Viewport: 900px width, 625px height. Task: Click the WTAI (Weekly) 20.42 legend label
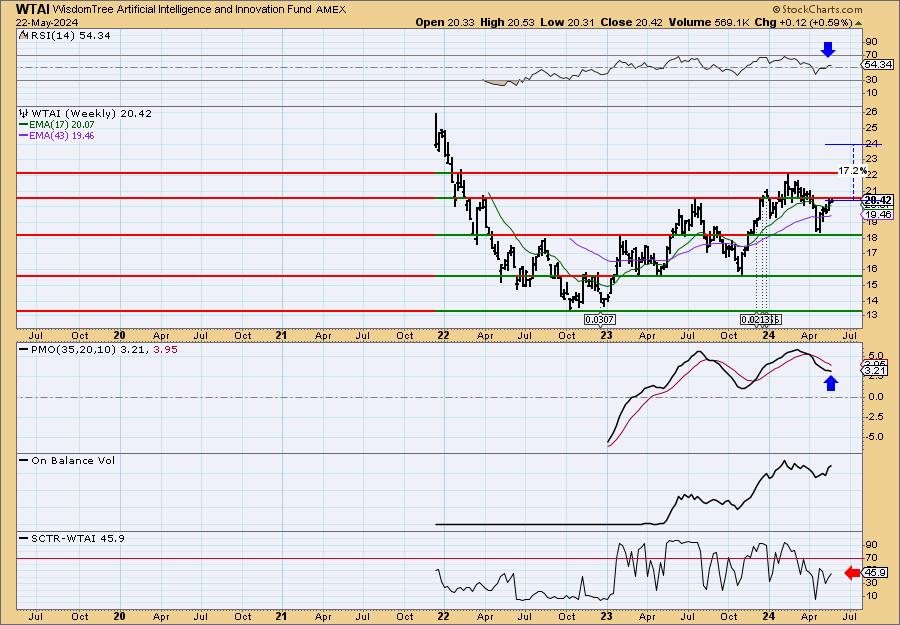pos(92,114)
